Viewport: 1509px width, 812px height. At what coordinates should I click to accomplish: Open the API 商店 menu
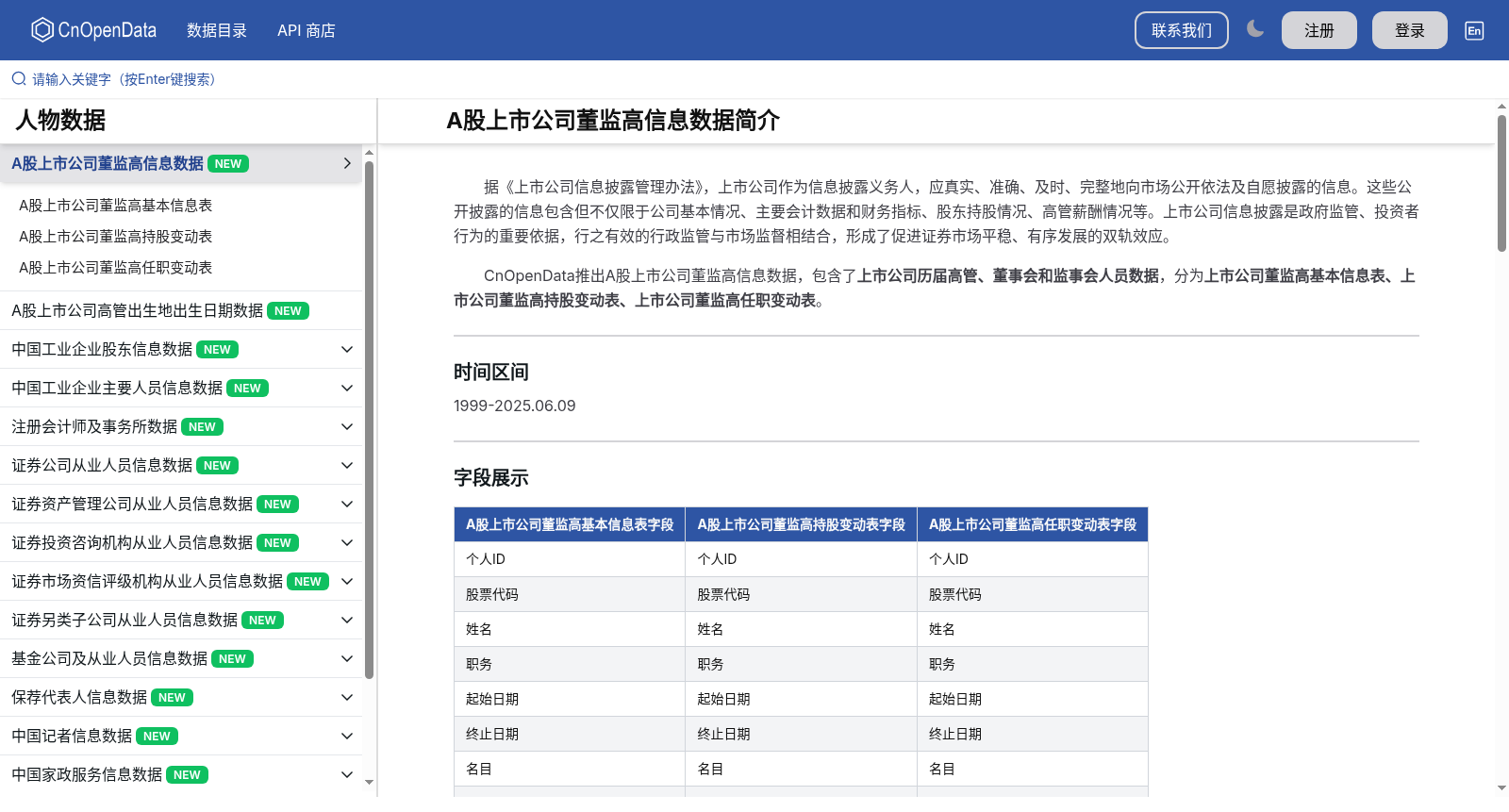click(307, 30)
